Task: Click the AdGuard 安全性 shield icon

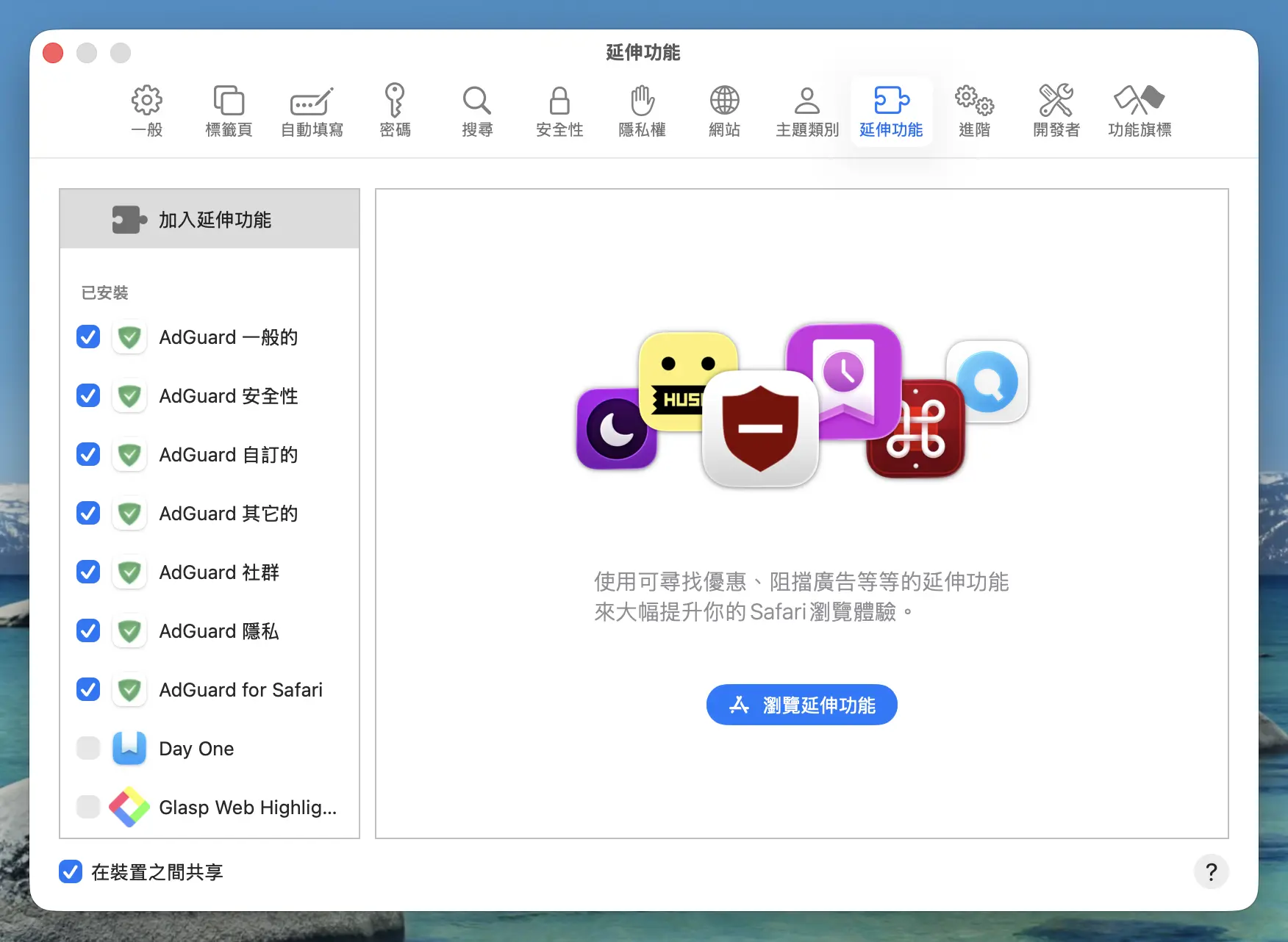Action: pos(129,396)
